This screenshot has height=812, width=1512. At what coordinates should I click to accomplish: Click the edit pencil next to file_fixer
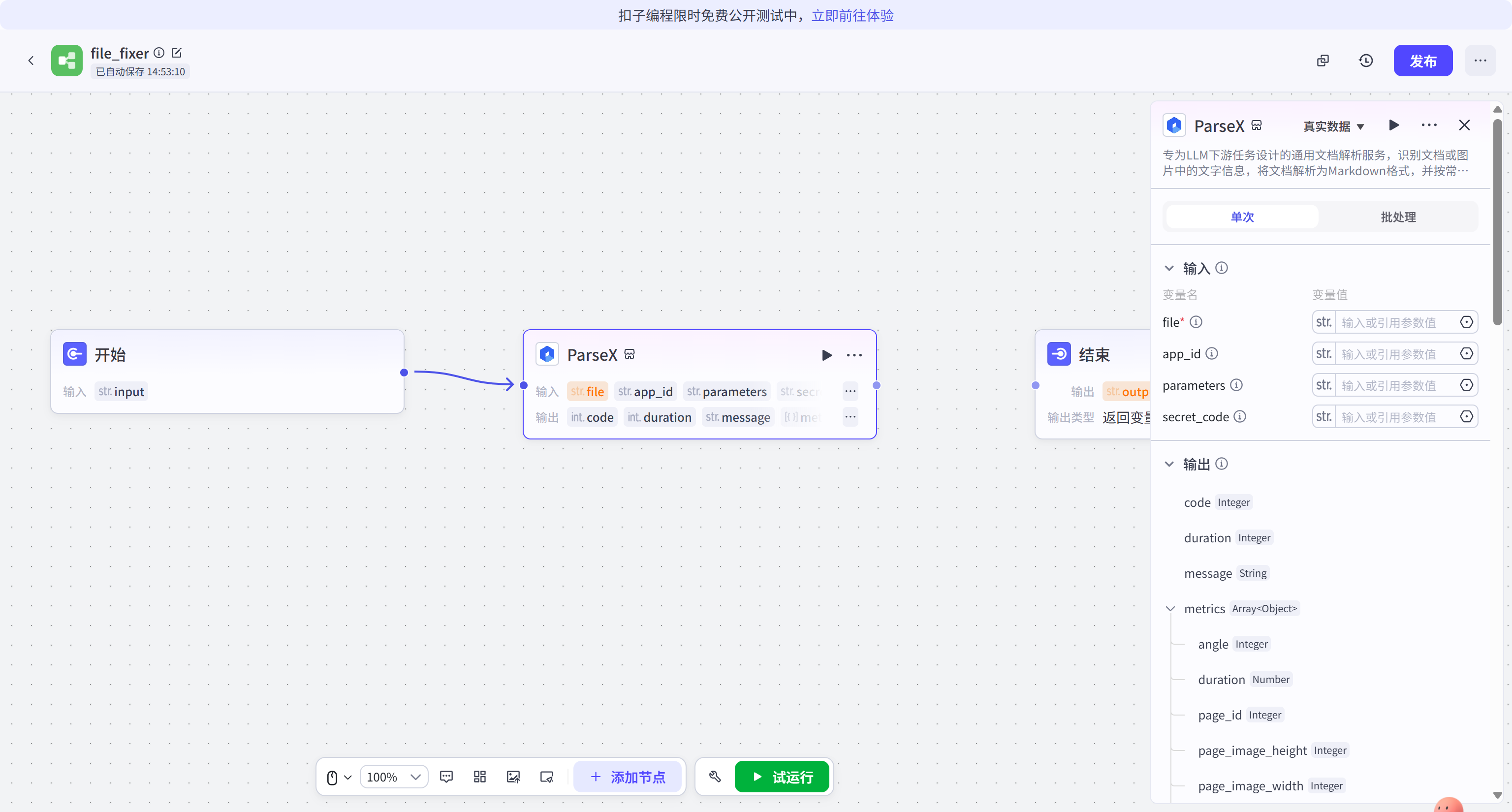click(176, 53)
